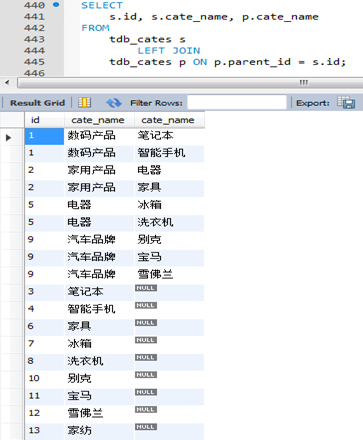Select the NULL cell in row id 12

[x=169, y=414]
